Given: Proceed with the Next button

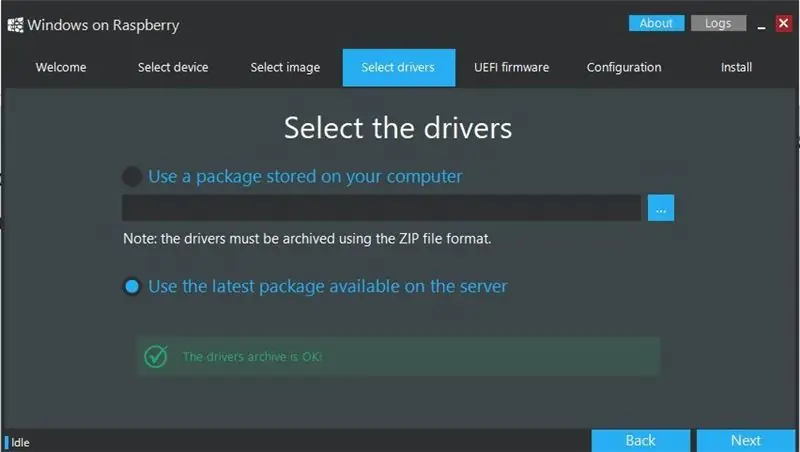Looking at the screenshot, I should tap(746, 440).
